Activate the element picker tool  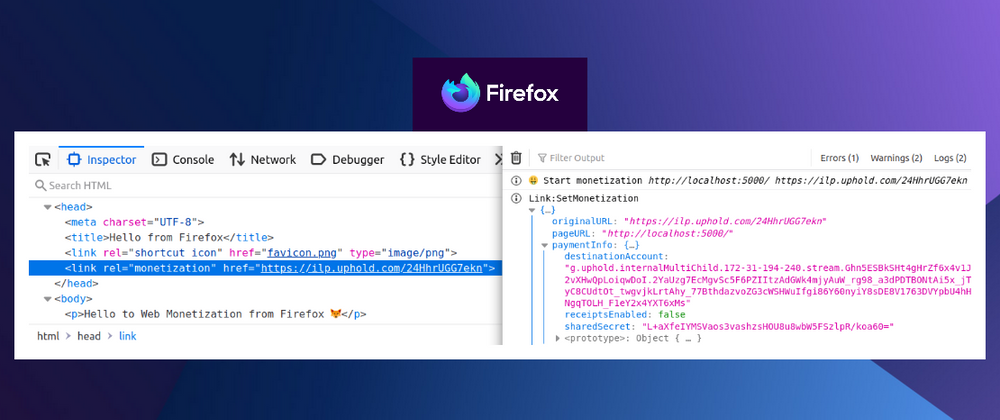tap(43, 159)
